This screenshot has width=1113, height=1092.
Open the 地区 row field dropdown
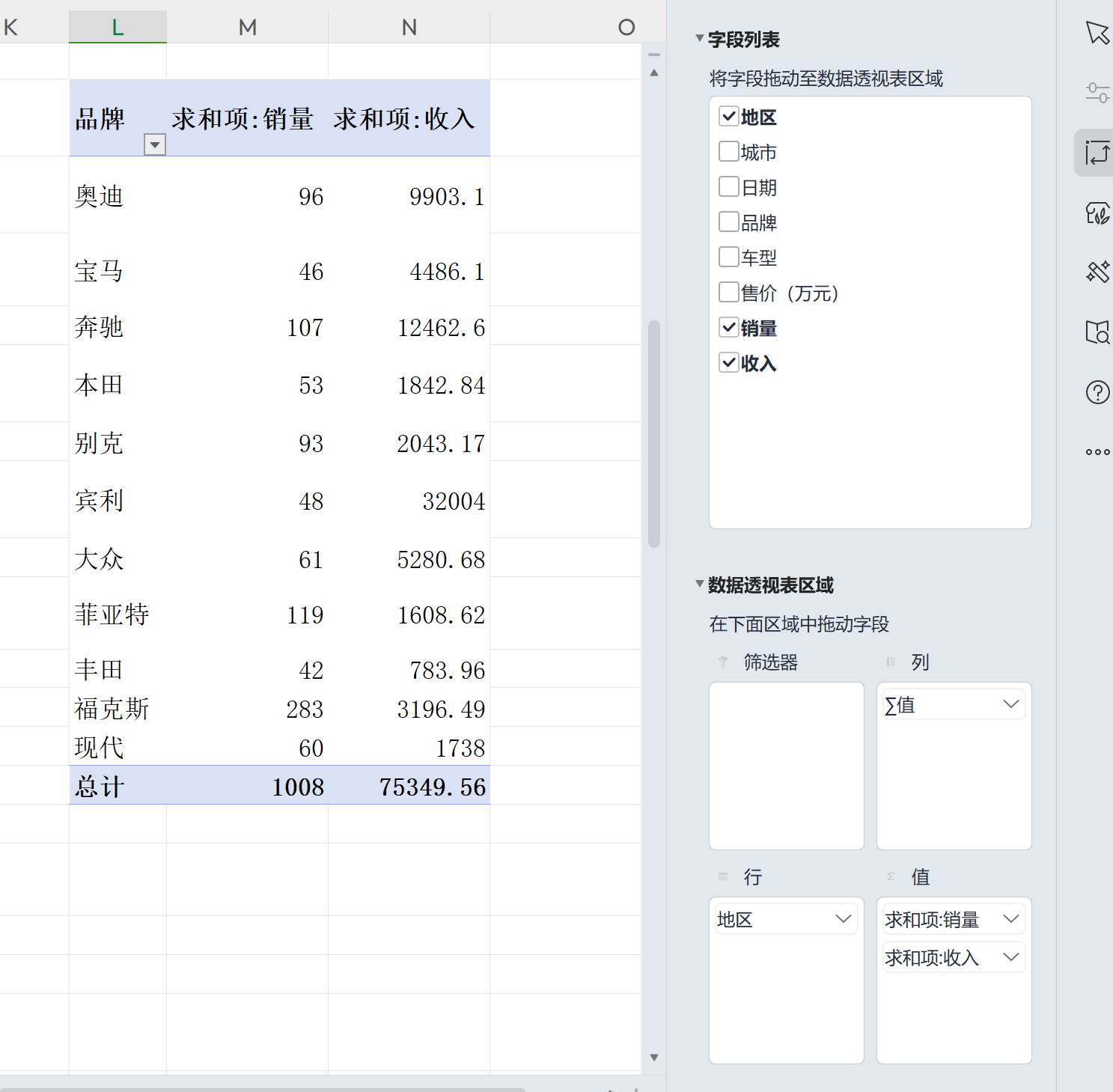click(843, 919)
